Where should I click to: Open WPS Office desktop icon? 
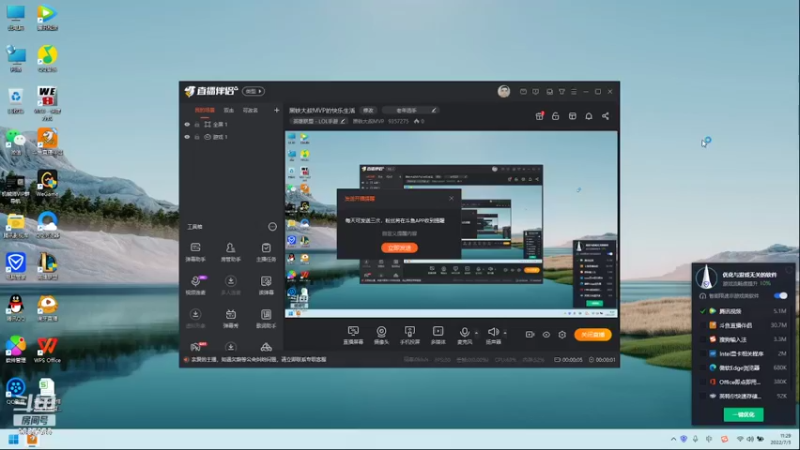(47, 350)
